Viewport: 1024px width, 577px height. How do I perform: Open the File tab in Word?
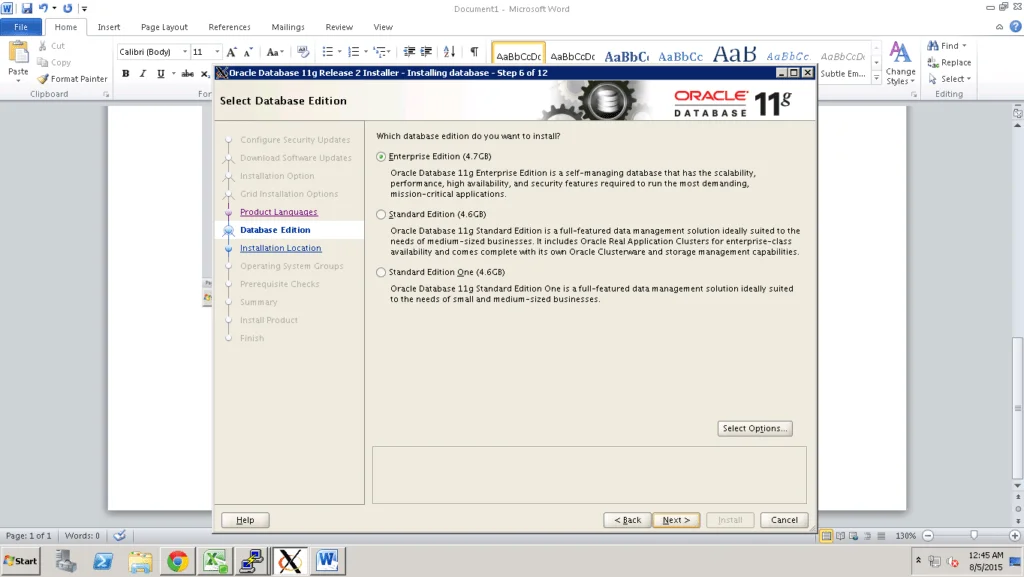click(21, 27)
